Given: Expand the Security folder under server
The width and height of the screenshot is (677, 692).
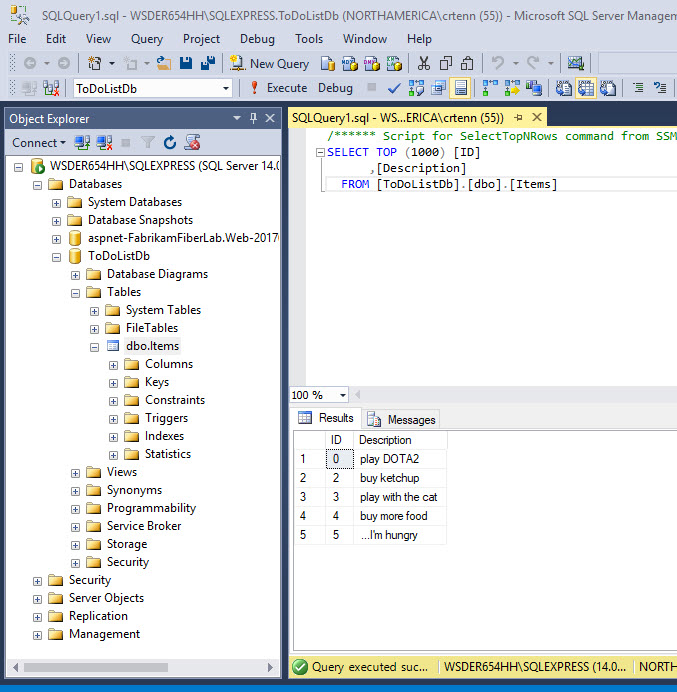Looking at the screenshot, I should pos(38,580).
